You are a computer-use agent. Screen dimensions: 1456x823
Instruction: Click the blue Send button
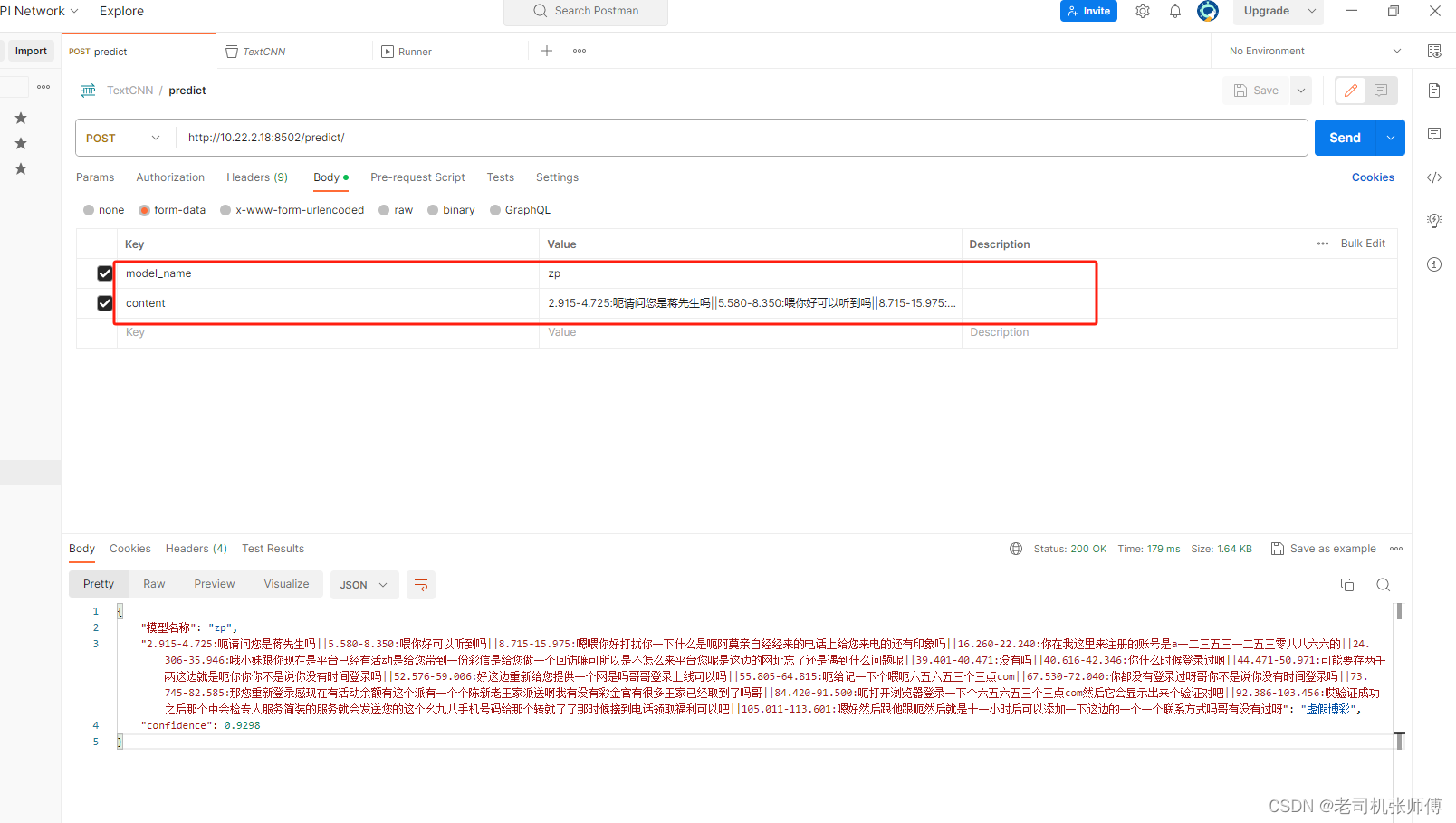click(1345, 138)
